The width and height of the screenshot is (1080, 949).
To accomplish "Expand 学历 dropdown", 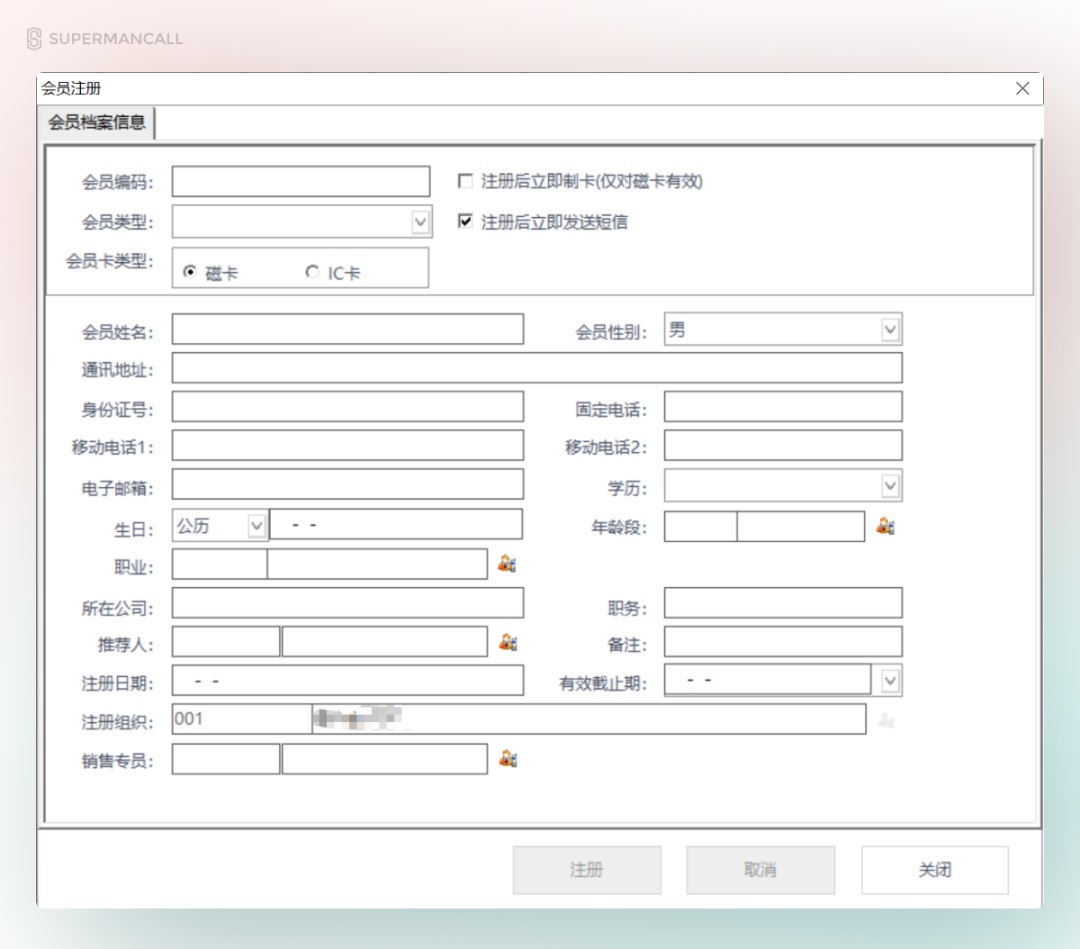I will click(890, 486).
